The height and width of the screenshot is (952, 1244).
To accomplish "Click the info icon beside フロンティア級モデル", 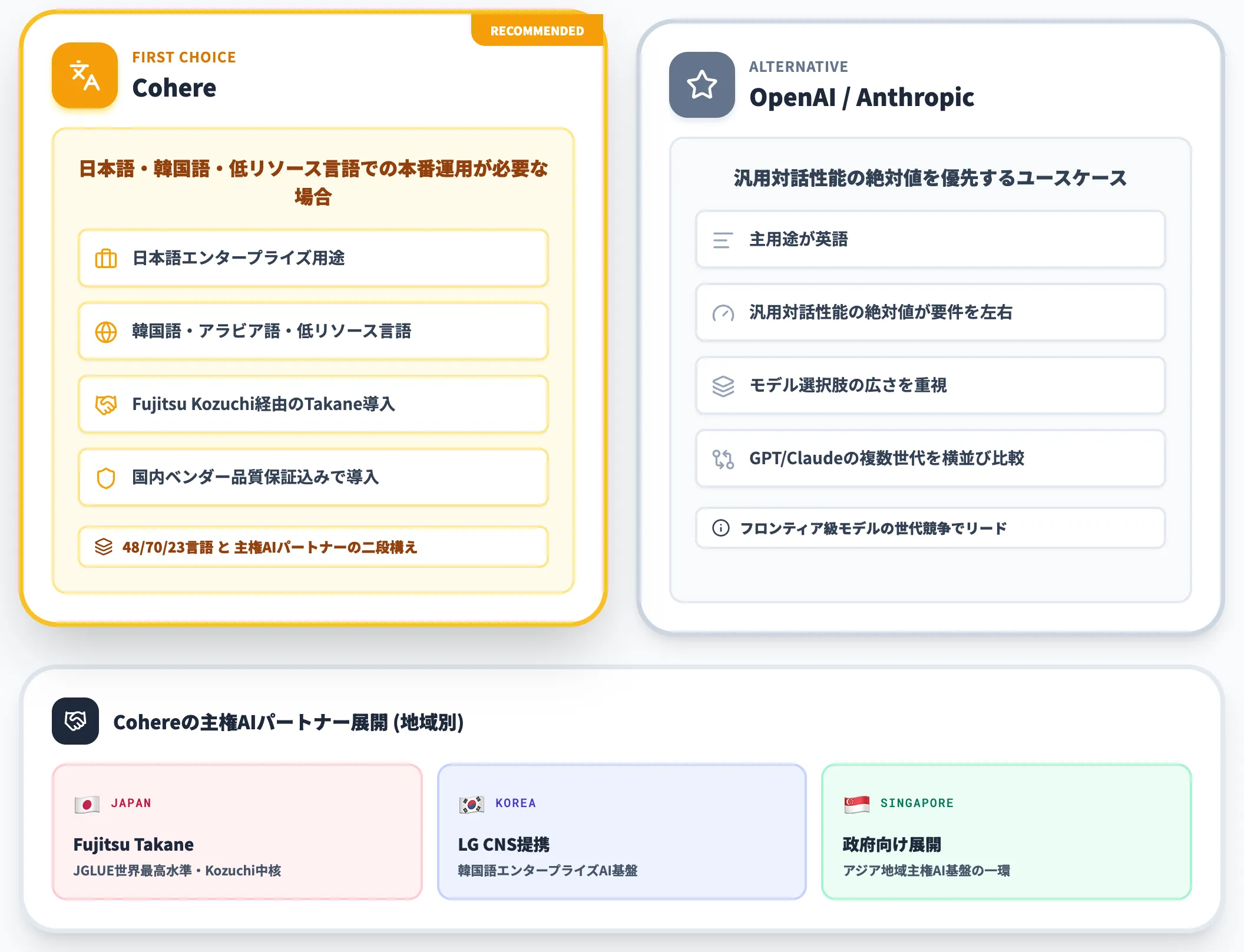I will tap(721, 528).
